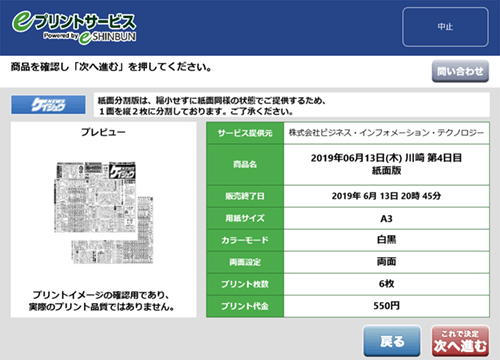Screen dimensions: 500x360
Task: Select the 両面 duplex value
Action: [x=386, y=262]
